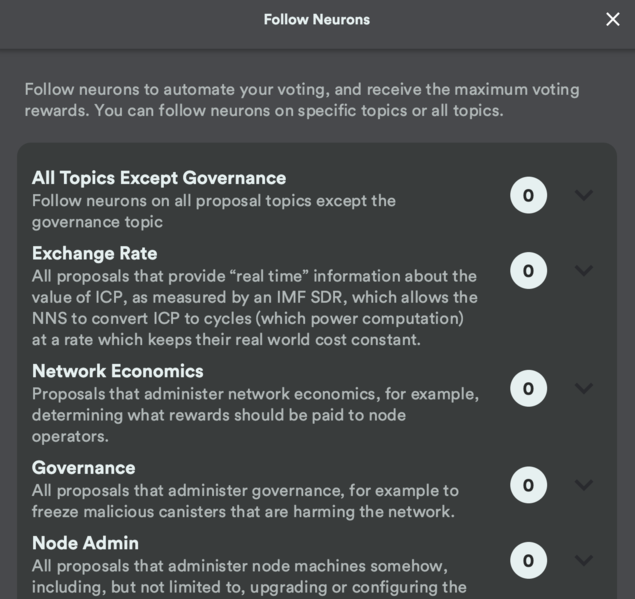The image size is (635, 599).
Task: Click the Exchange Rate description about ICP value
Action: tap(254, 307)
